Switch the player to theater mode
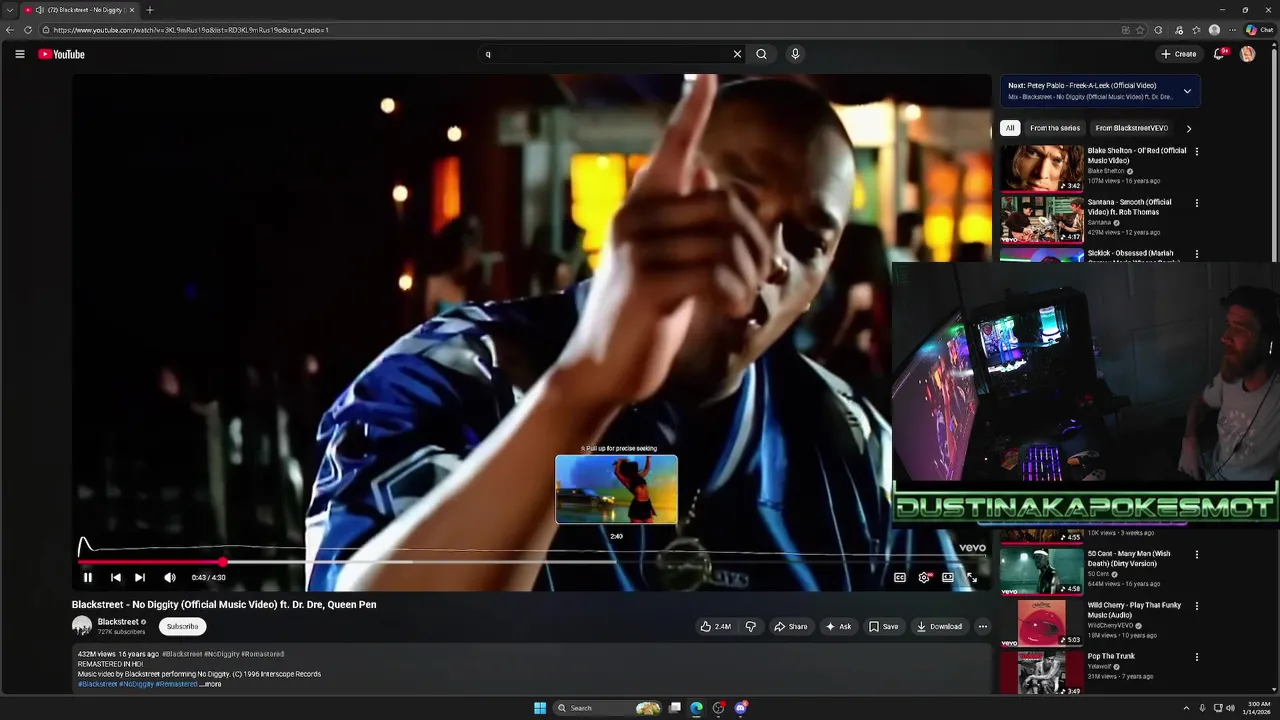1280x720 pixels. pyautogui.click(x=948, y=577)
